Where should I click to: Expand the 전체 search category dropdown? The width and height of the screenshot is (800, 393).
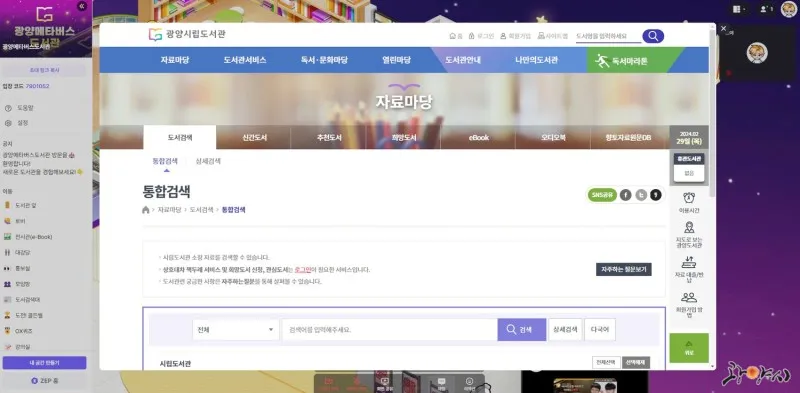[x=235, y=330]
